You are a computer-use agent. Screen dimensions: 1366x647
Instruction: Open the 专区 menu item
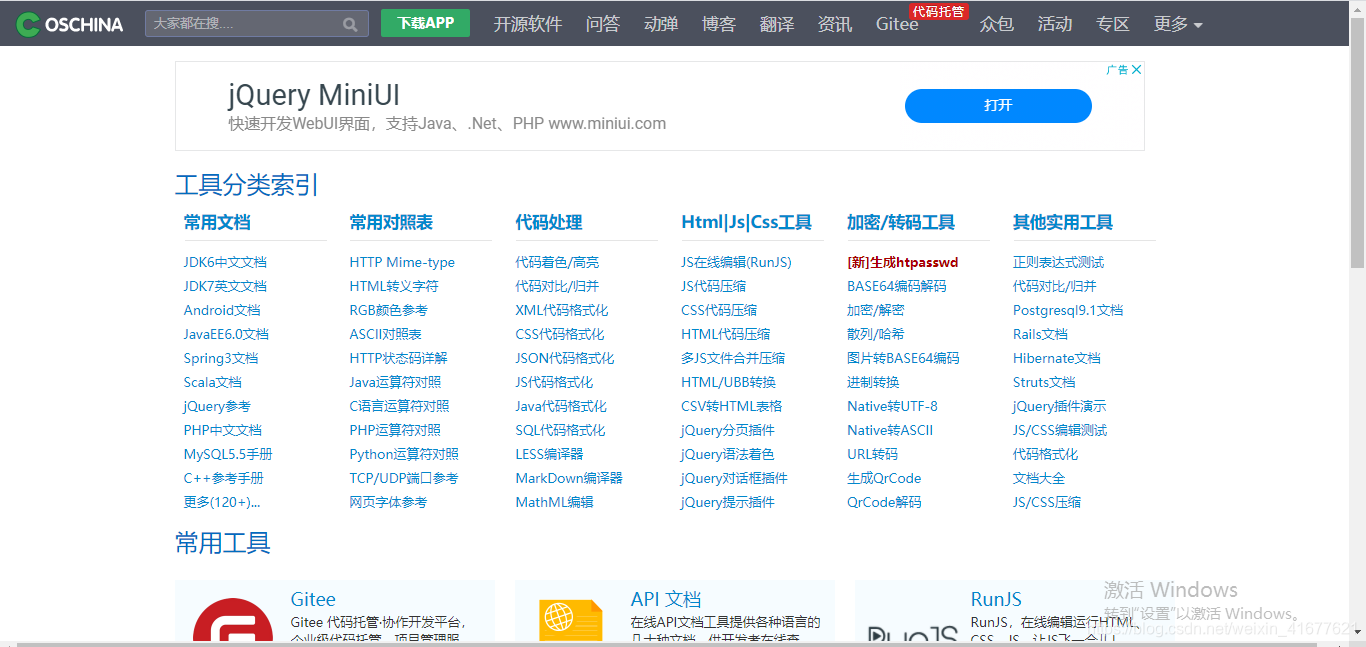(1113, 24)
